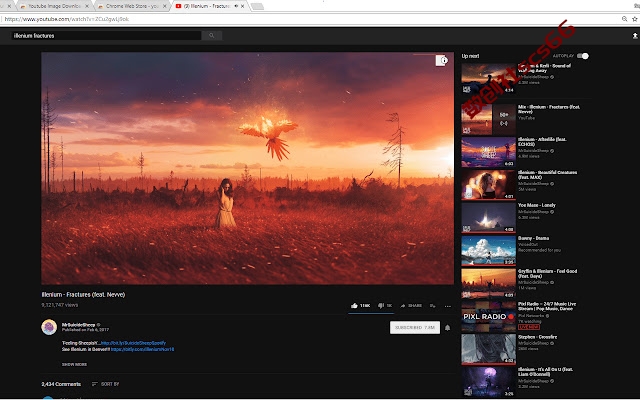Click the video view count text
The width and height of the screenshot is (640, 400).
[x=60, y=305]
